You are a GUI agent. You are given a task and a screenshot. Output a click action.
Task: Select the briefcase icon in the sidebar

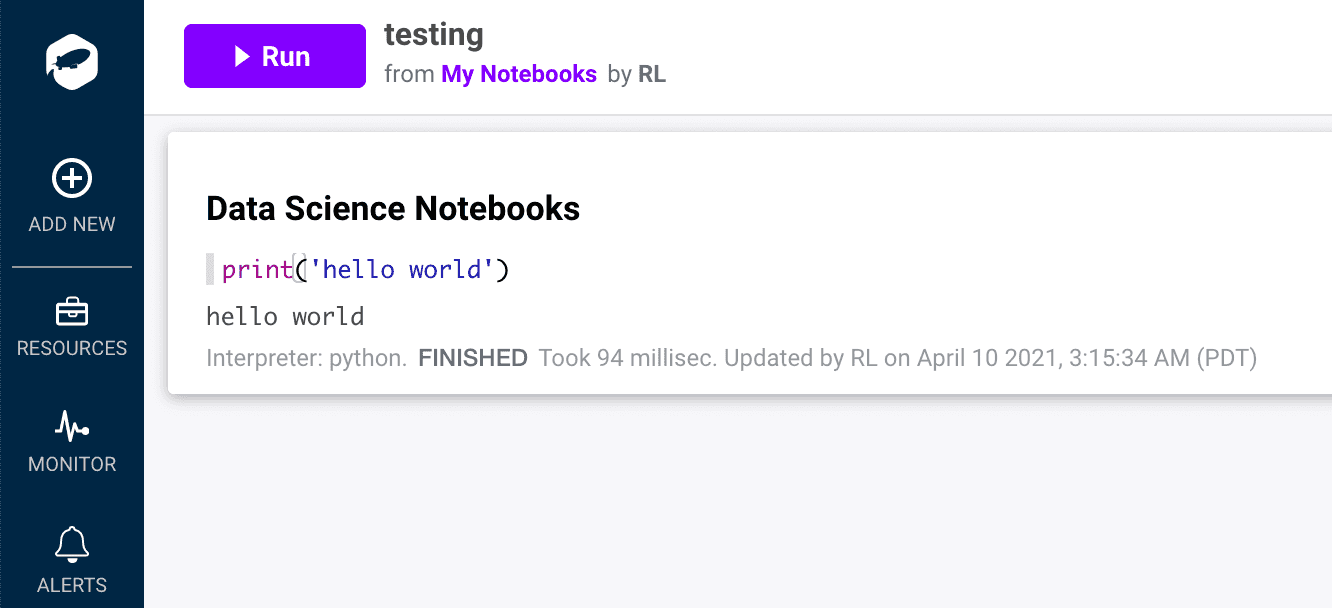pyautogui.click(x=71, y=312)
